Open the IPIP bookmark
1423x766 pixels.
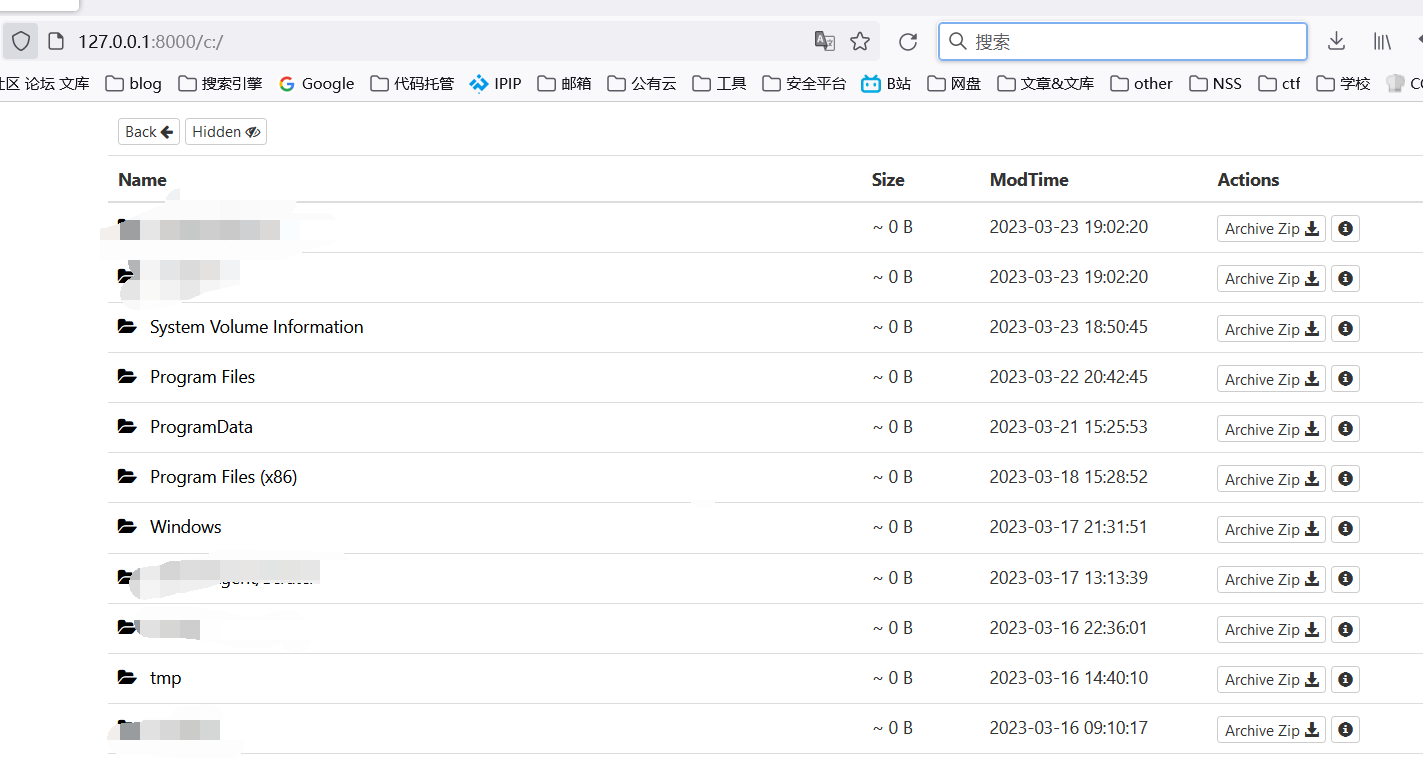[x=496, y=83]
